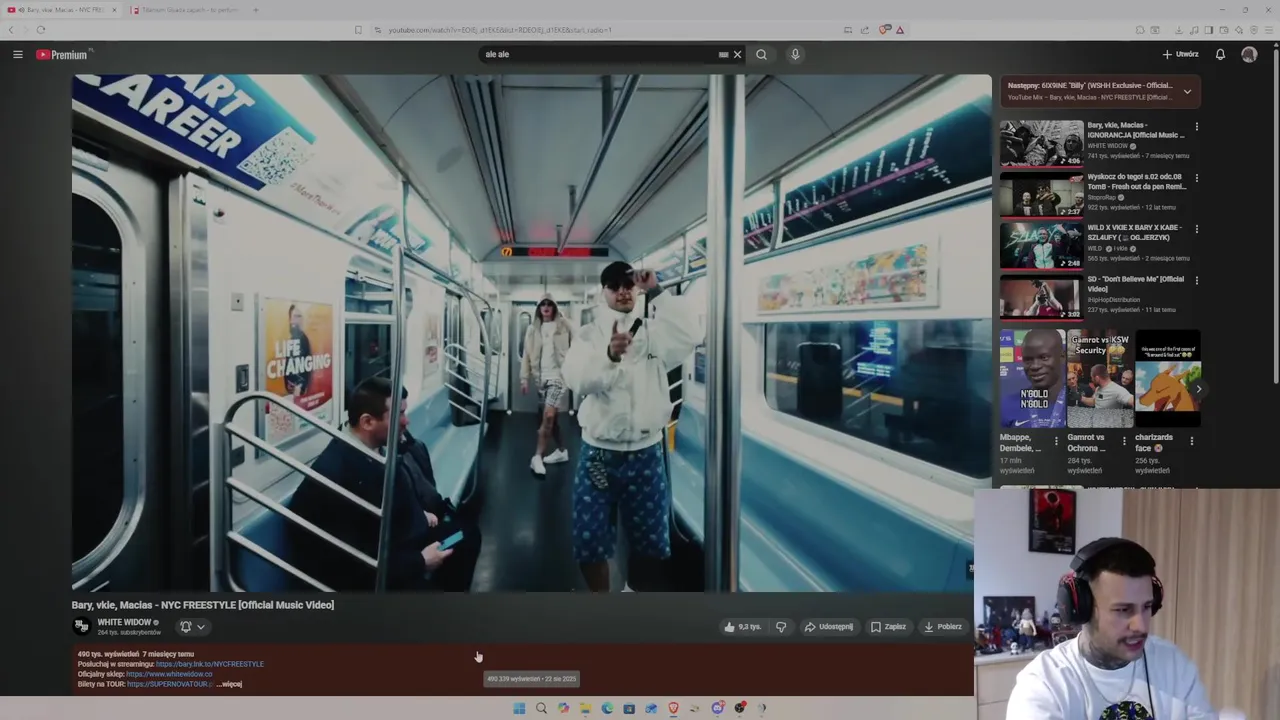Open IGNORANCJA video thumbnail
The width and height of the screenshot is (1280, 720).
point(1041,143)
